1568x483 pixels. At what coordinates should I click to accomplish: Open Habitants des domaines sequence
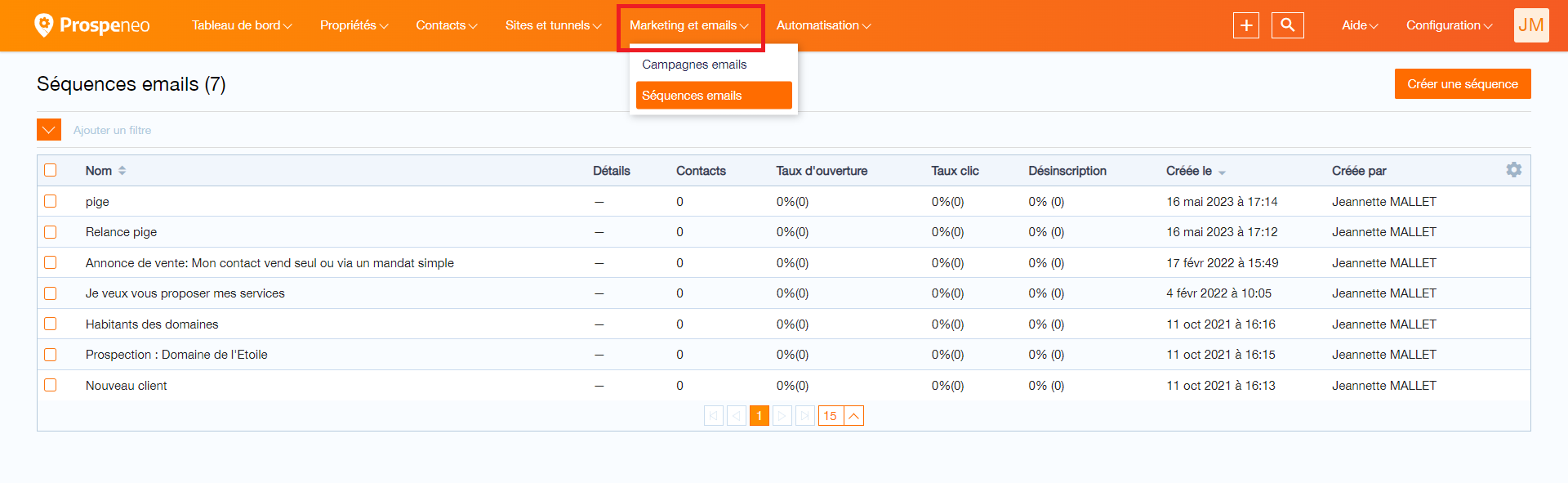pyautogui.click(x=152, y=324)
